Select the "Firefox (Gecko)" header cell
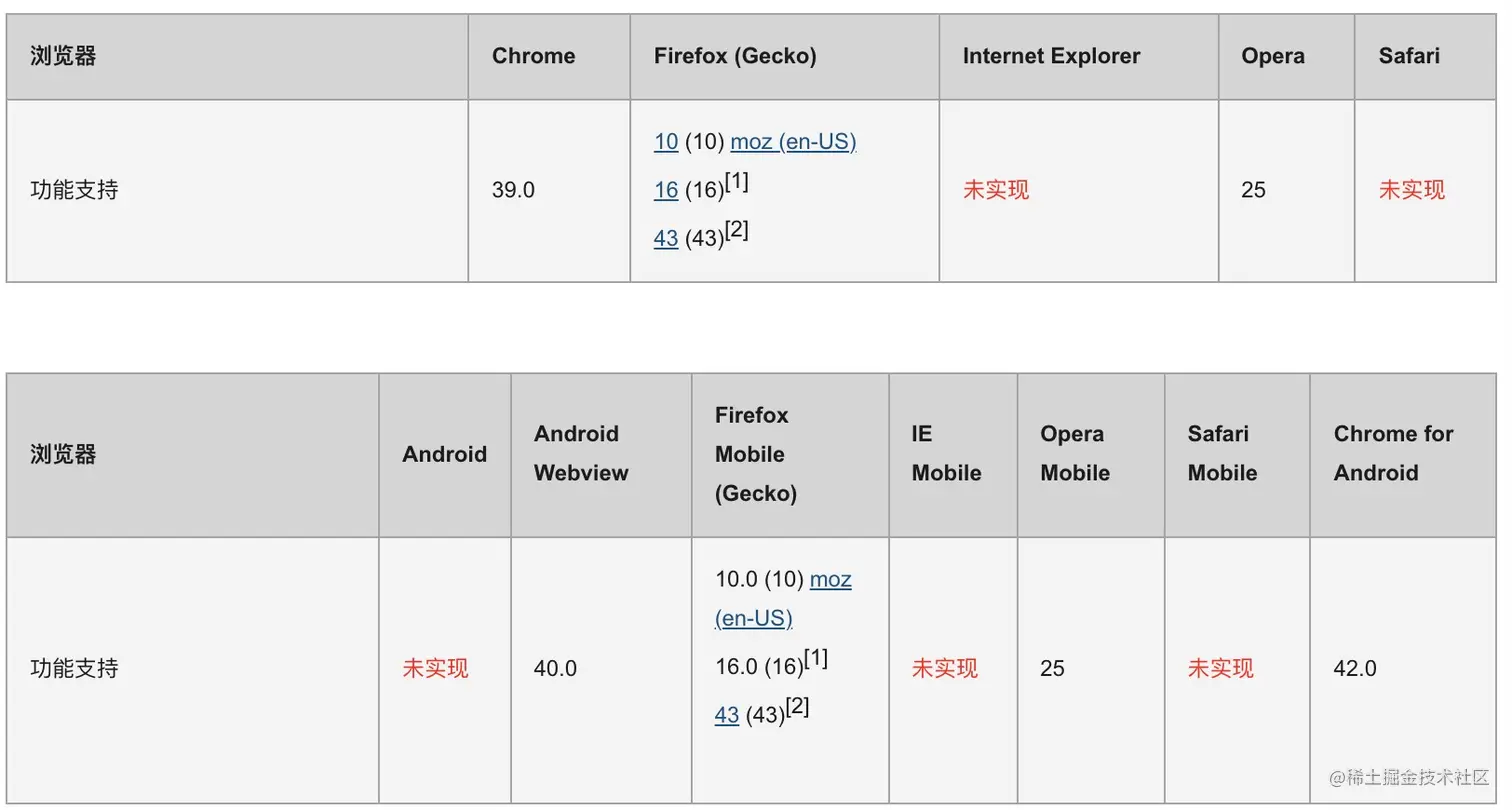 [x=735, y=56]
